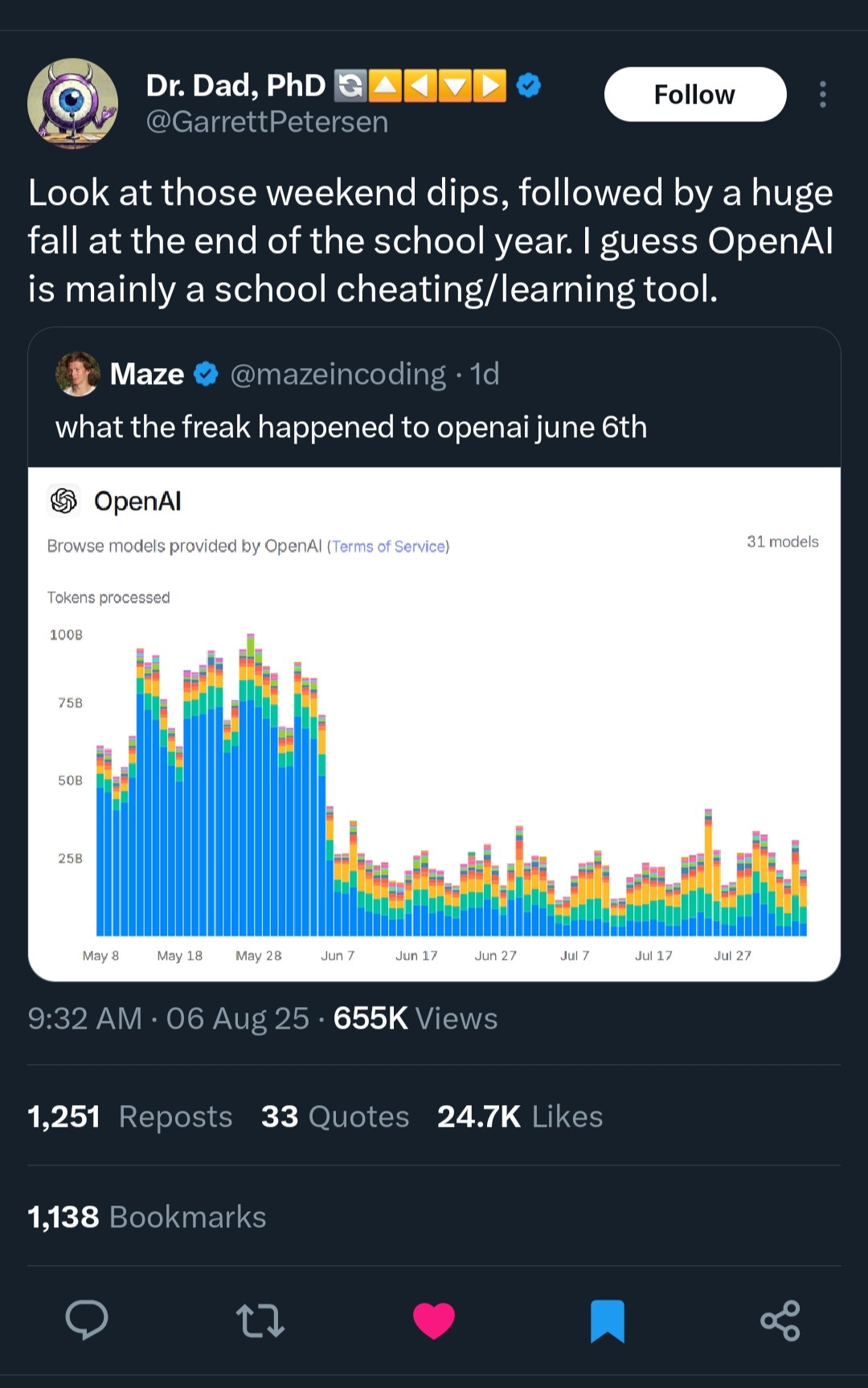Tap Maze's profile picture
Screen dimensions: 868x1388
click(78, 374)
